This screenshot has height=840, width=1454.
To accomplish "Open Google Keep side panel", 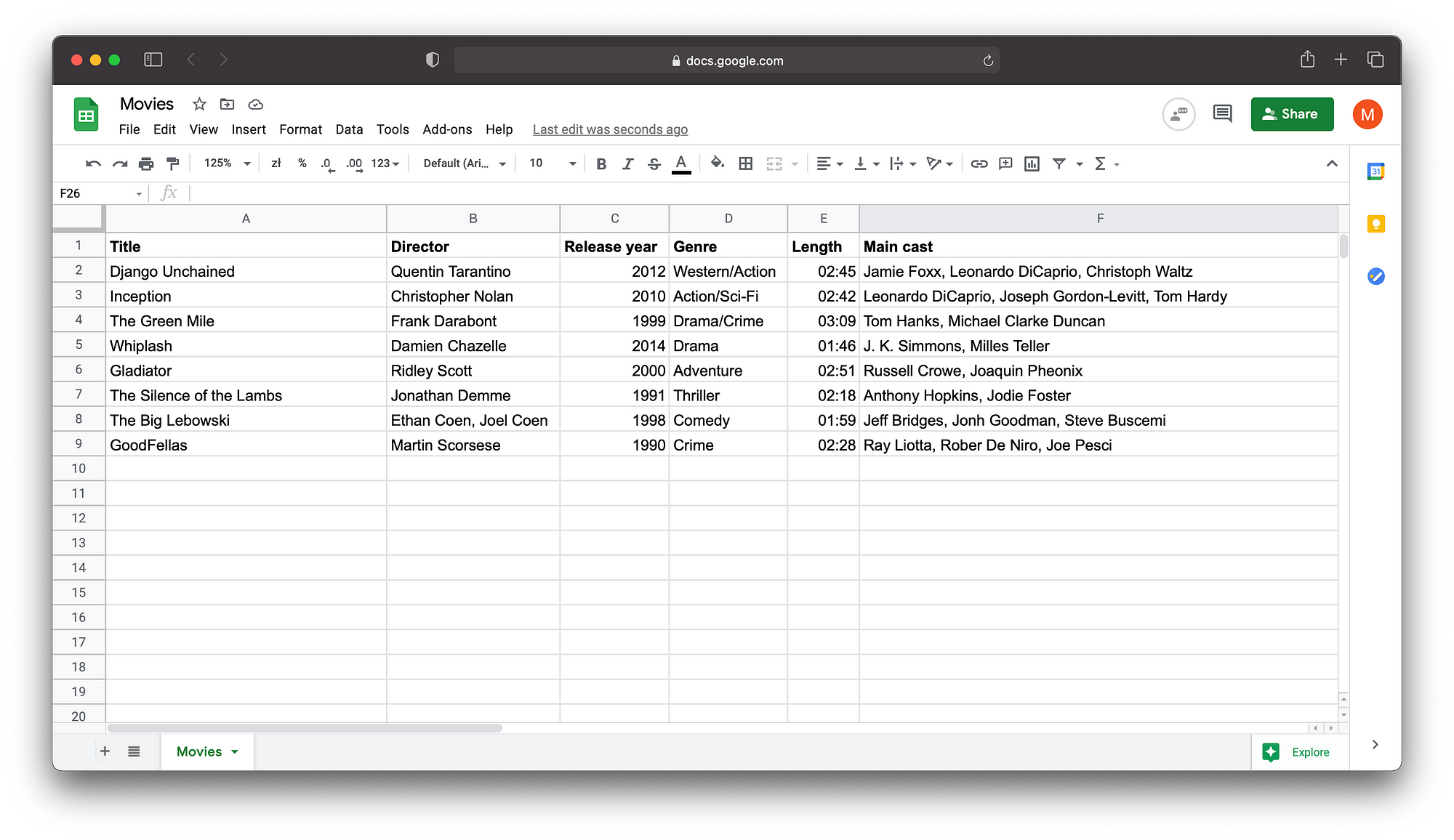I will click(1375, 224).
